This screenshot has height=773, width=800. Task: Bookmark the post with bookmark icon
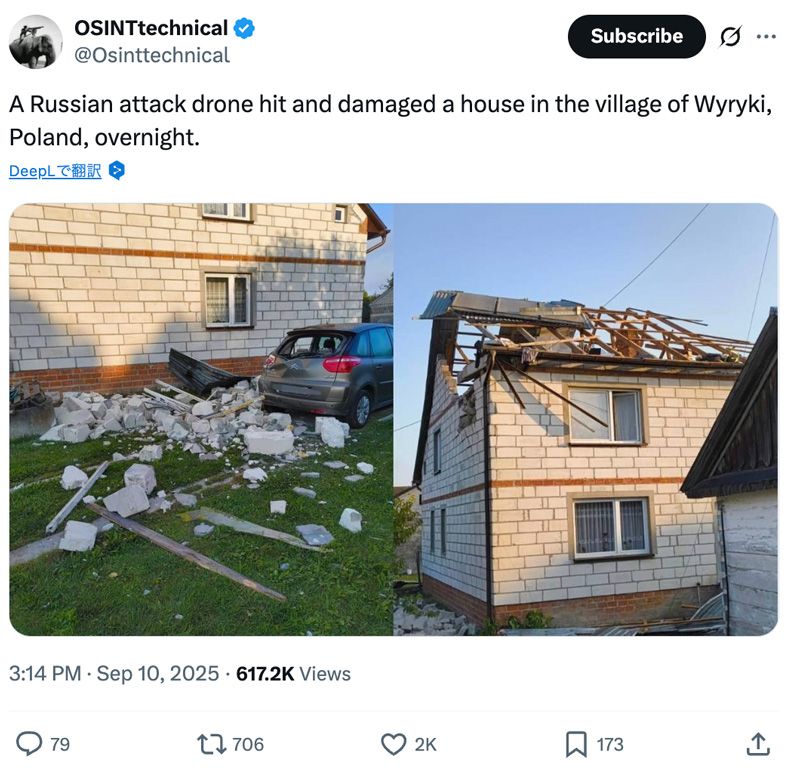coord(576,744)
